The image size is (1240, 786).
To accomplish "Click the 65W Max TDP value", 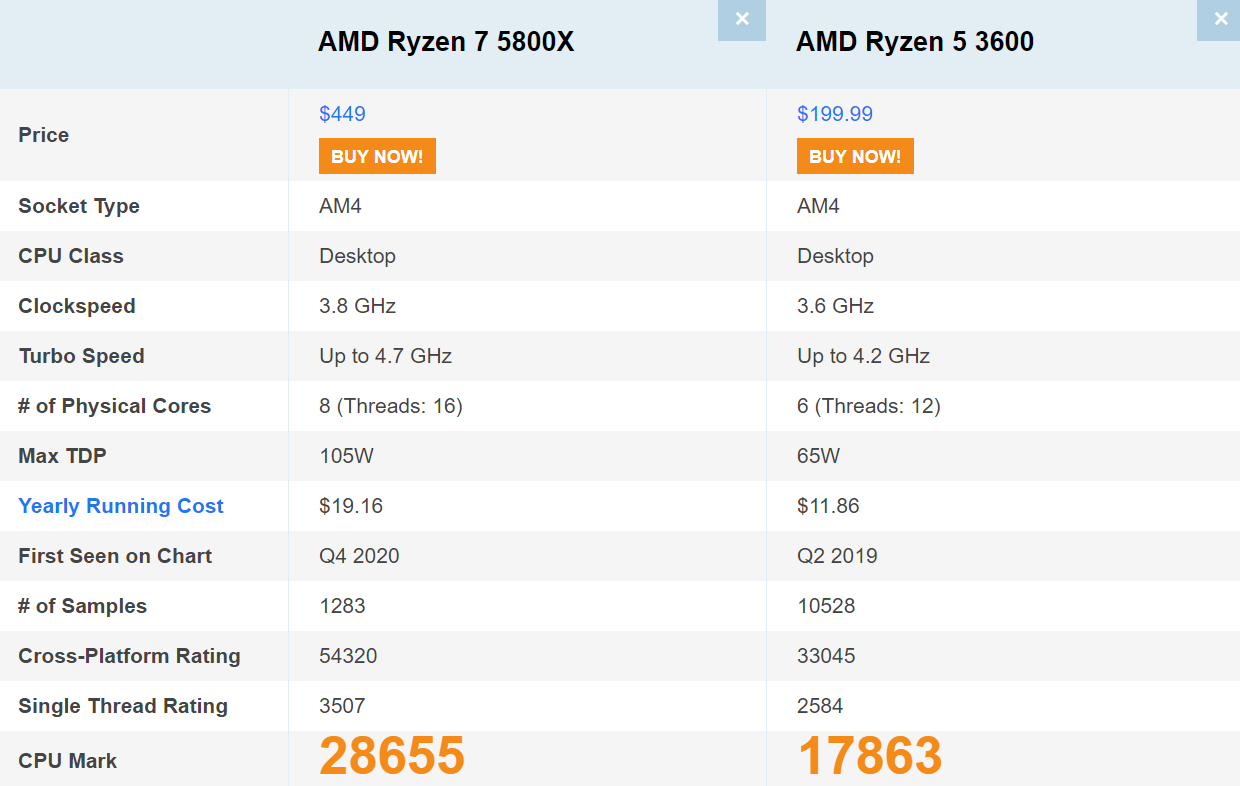I will click(819, 456).
